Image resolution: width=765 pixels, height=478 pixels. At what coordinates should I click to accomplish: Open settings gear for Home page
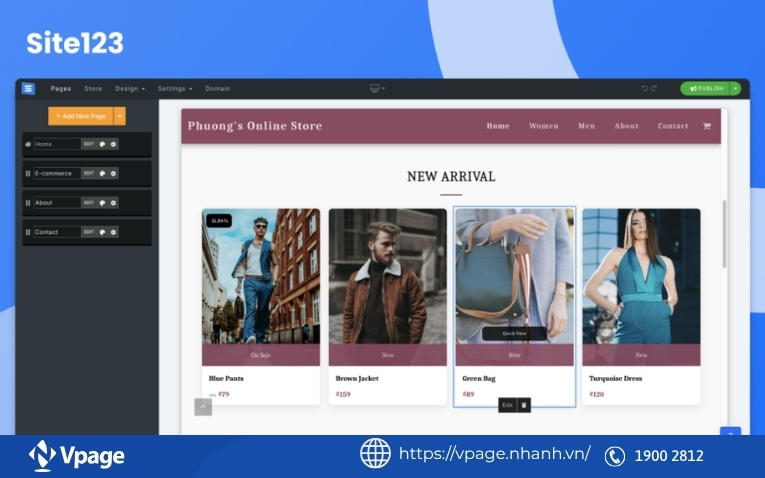113,144
